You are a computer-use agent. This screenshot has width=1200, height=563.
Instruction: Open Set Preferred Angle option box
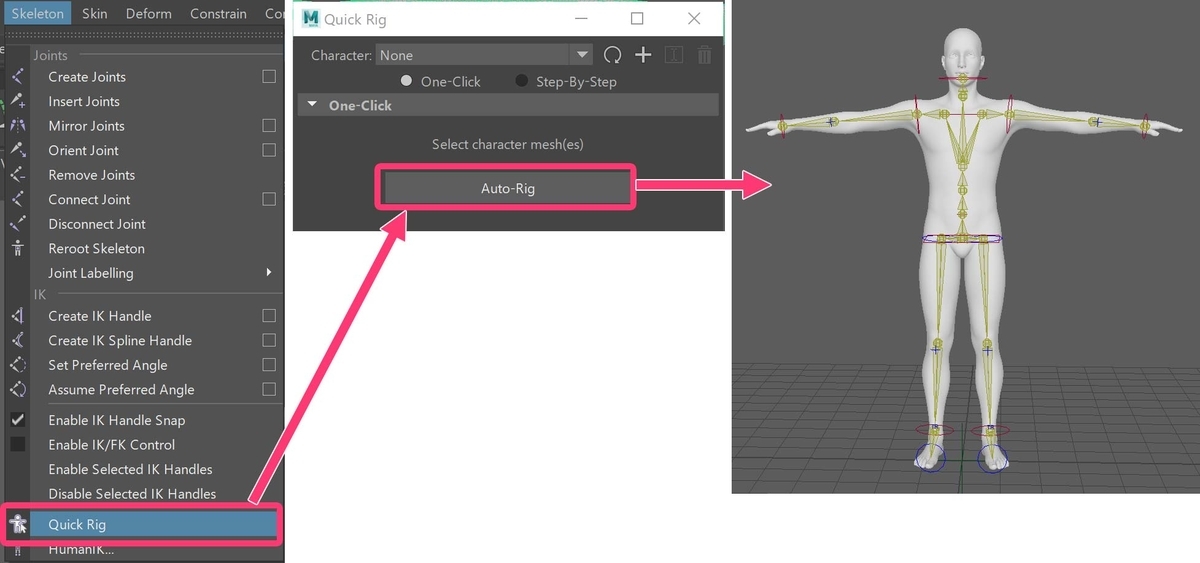pos(269,365)
